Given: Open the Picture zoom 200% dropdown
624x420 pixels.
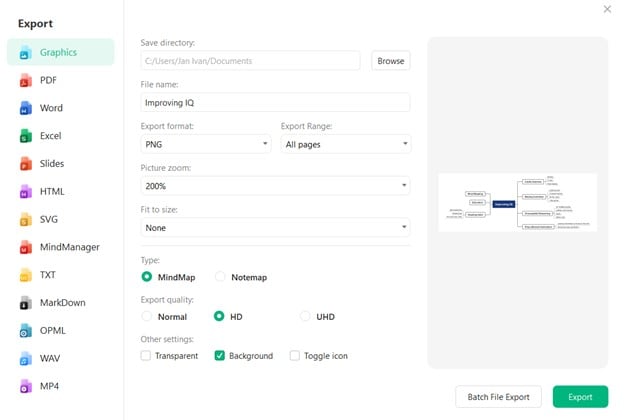Looking at the screenshot, I should coord(275,186).
